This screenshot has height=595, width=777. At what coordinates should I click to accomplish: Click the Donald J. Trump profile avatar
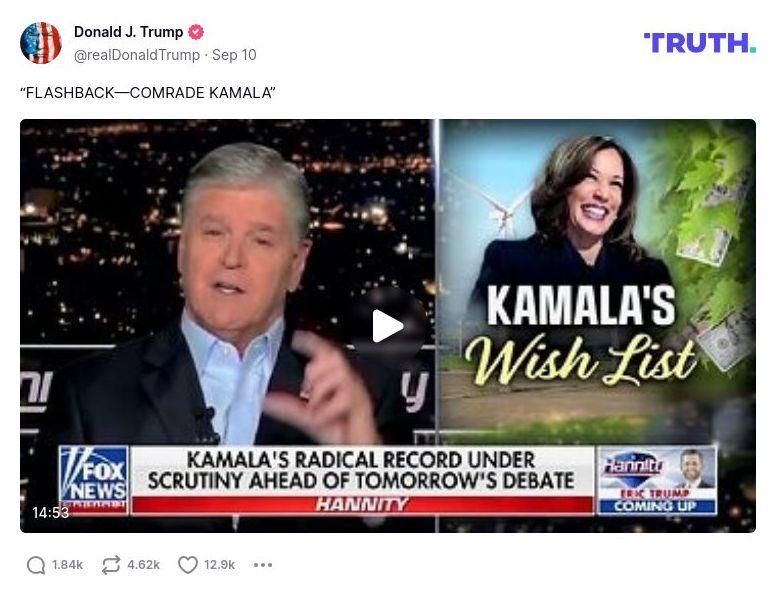[41, 43]
